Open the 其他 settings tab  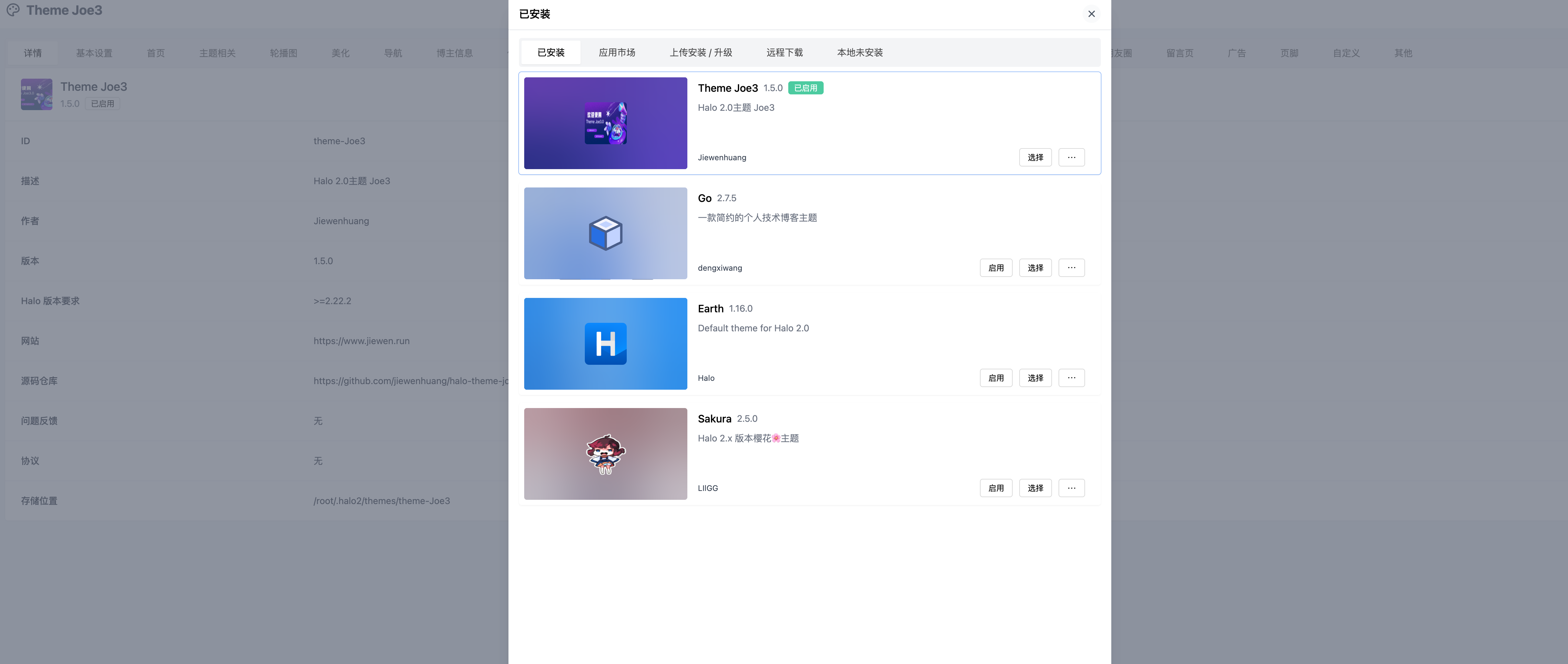[x=1403, y=53]
